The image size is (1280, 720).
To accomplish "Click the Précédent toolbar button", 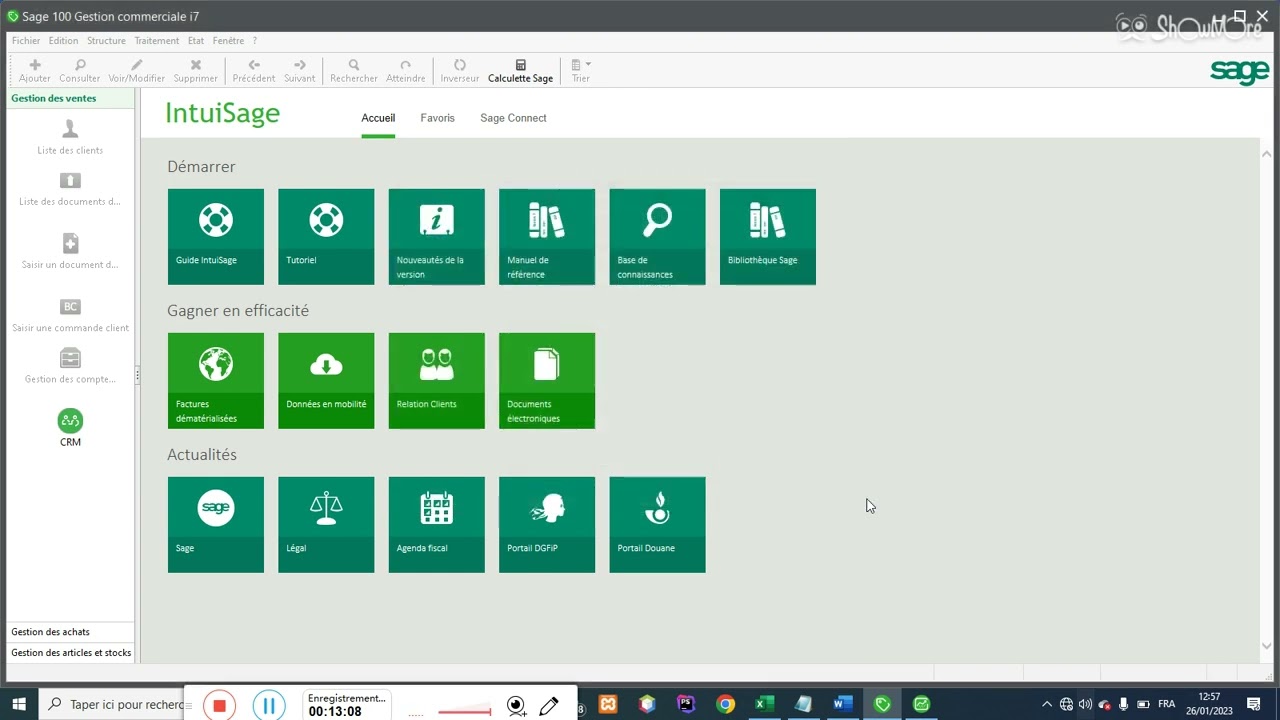I will 254,71.
